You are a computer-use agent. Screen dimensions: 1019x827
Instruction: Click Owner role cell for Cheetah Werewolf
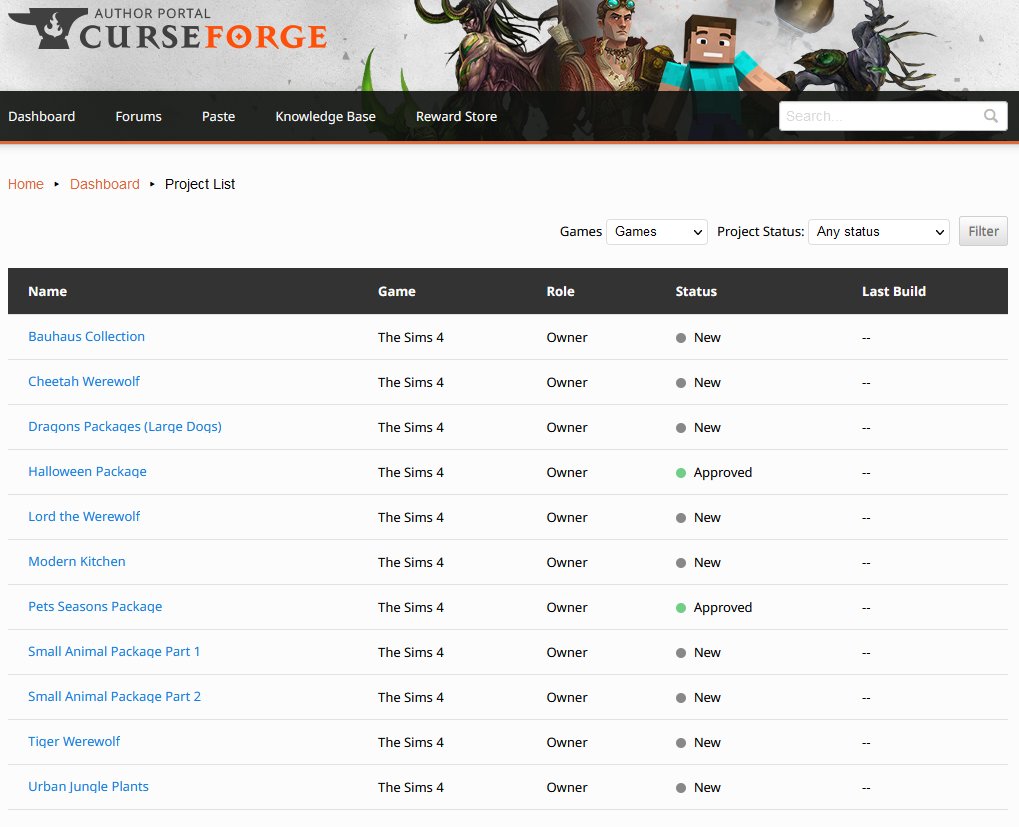[567, 382]
